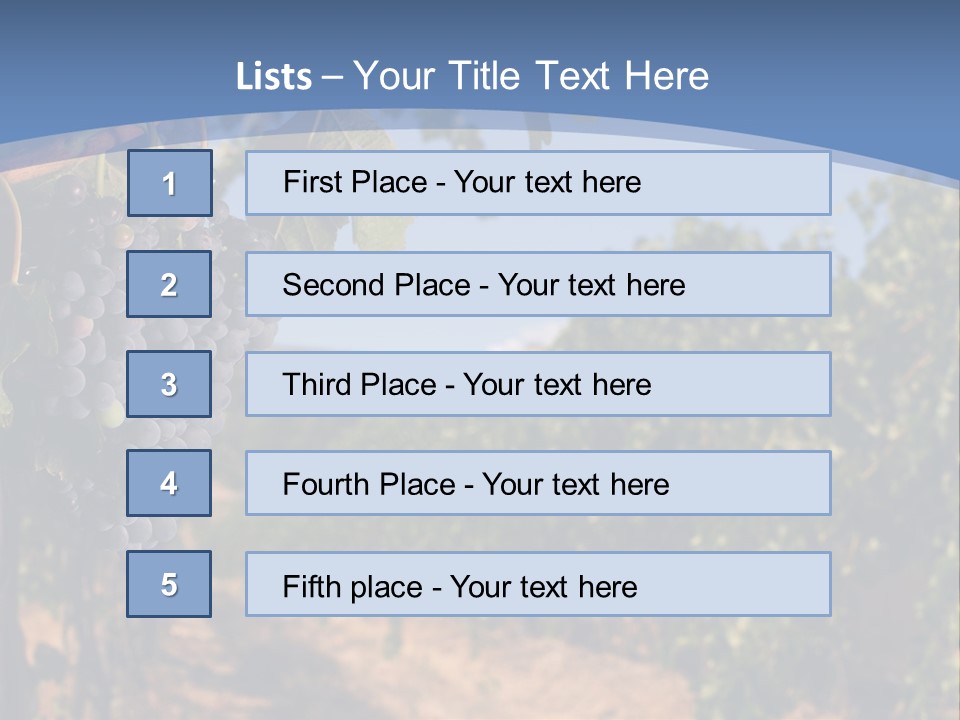Click the bold word Lists in title
The height and width of the screenshot is (720, 960).
pyautogui.click(x=273, y=77)
